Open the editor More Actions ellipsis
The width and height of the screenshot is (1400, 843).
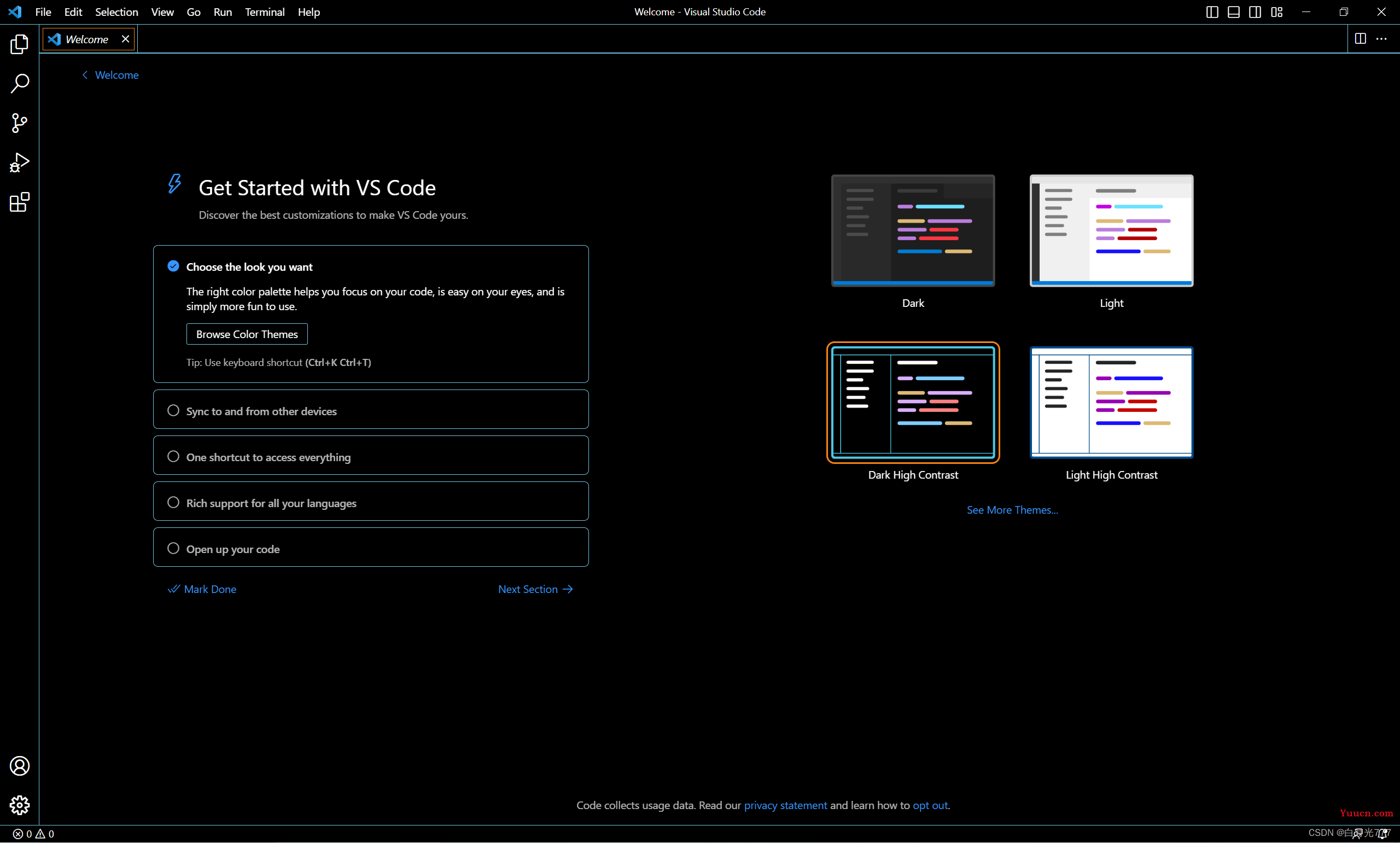point(1381,39)
